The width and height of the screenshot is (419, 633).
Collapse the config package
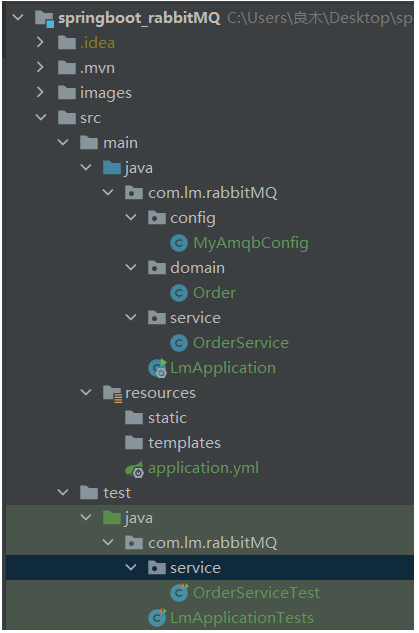coord(131,218)
